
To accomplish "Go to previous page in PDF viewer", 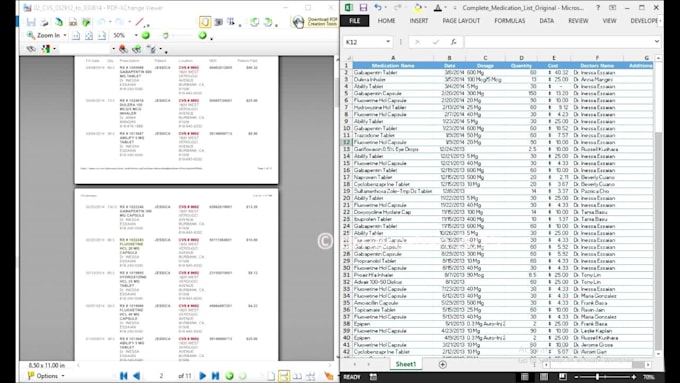I will click(137, 376).
